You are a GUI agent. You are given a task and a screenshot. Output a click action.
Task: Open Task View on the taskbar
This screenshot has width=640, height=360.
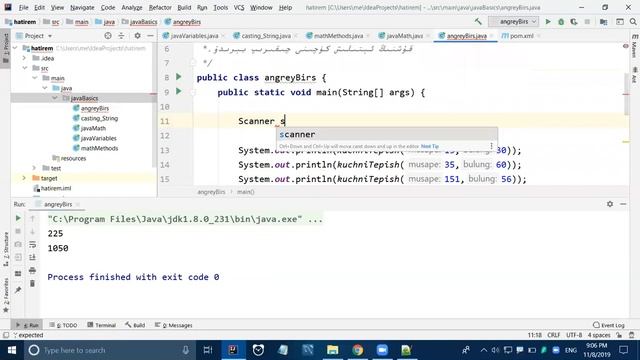coord(208,350)
